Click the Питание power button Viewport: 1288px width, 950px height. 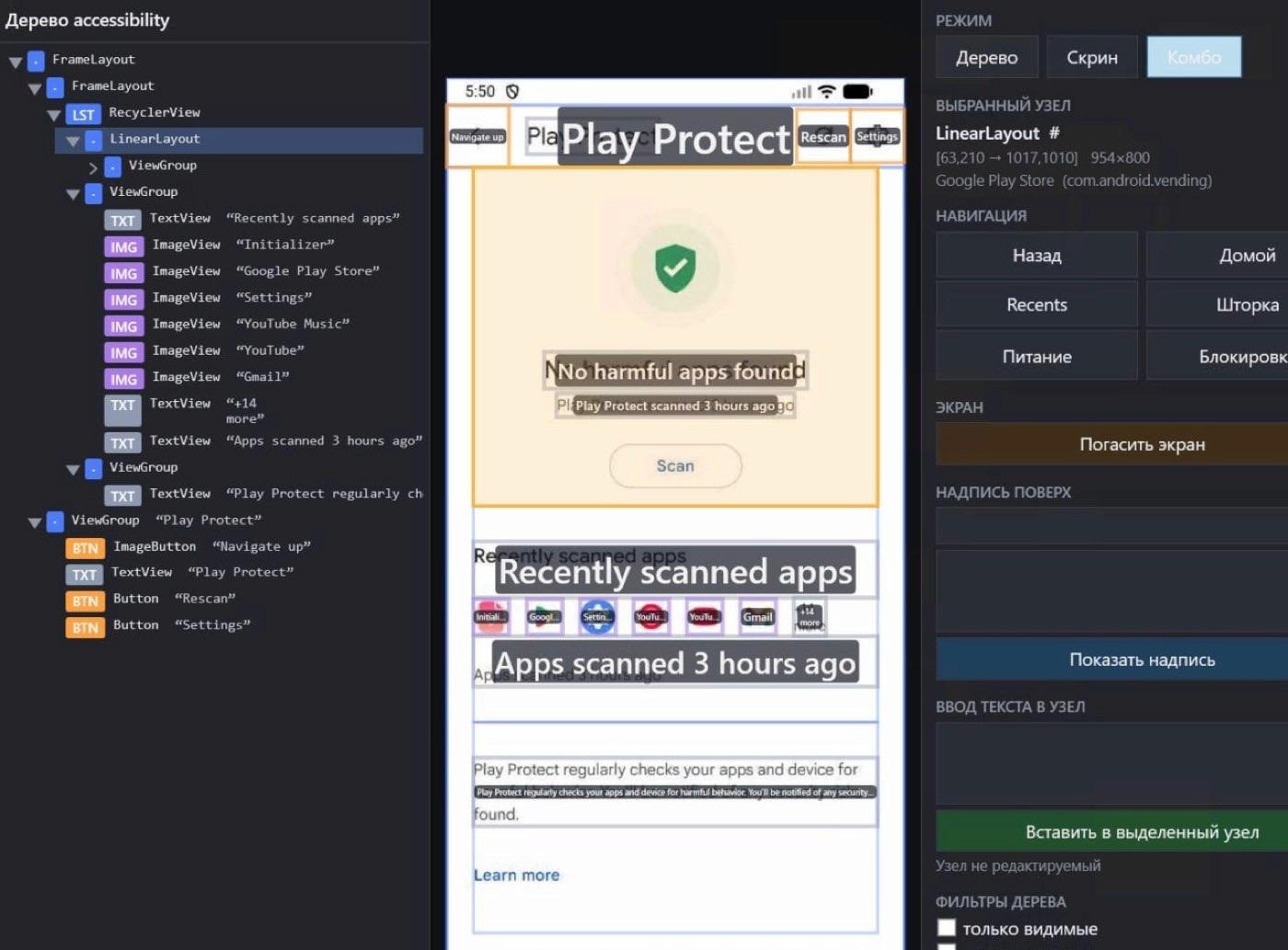[x=1037, y=356]
